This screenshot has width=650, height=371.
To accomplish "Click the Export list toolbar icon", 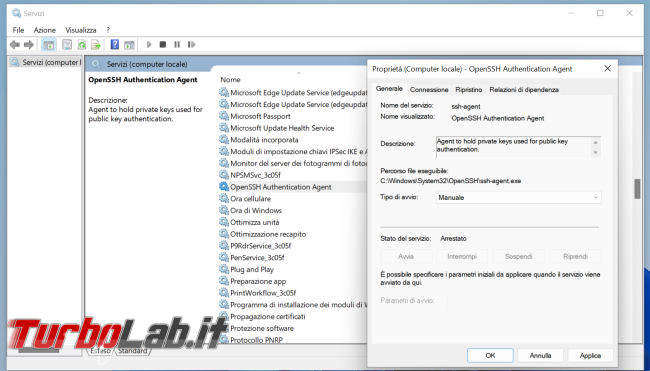I will click(x=96, y=44).
